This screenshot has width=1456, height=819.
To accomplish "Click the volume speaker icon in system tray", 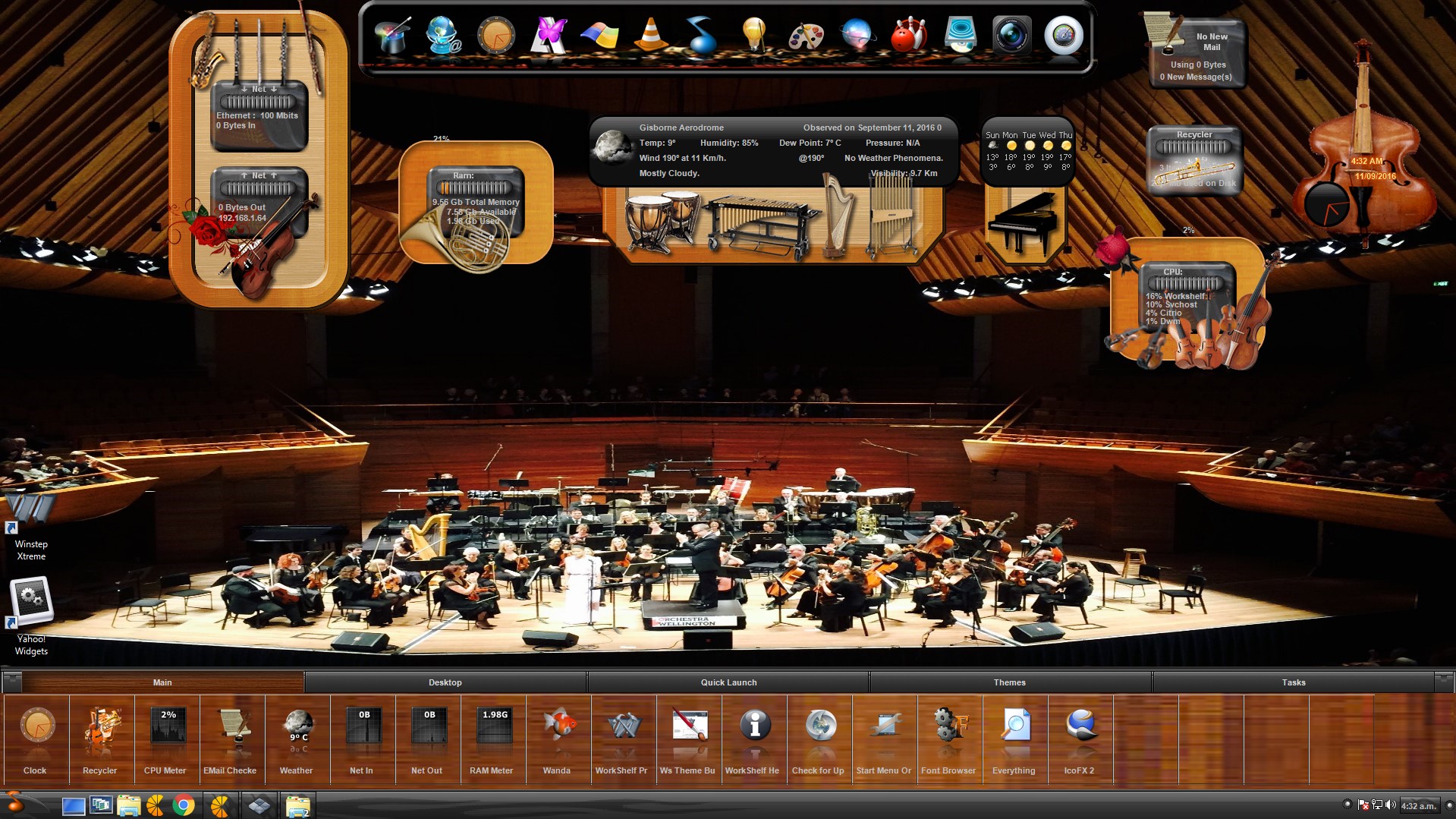I will point(1389,805).
